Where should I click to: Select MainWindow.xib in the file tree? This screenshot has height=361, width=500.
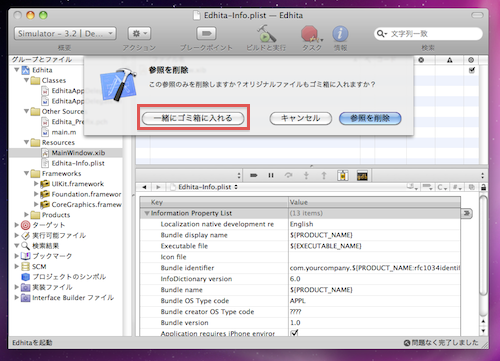66,153
